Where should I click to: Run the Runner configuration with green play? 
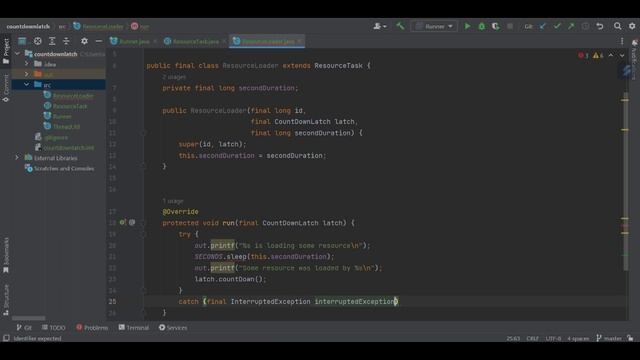coord(467,27)
